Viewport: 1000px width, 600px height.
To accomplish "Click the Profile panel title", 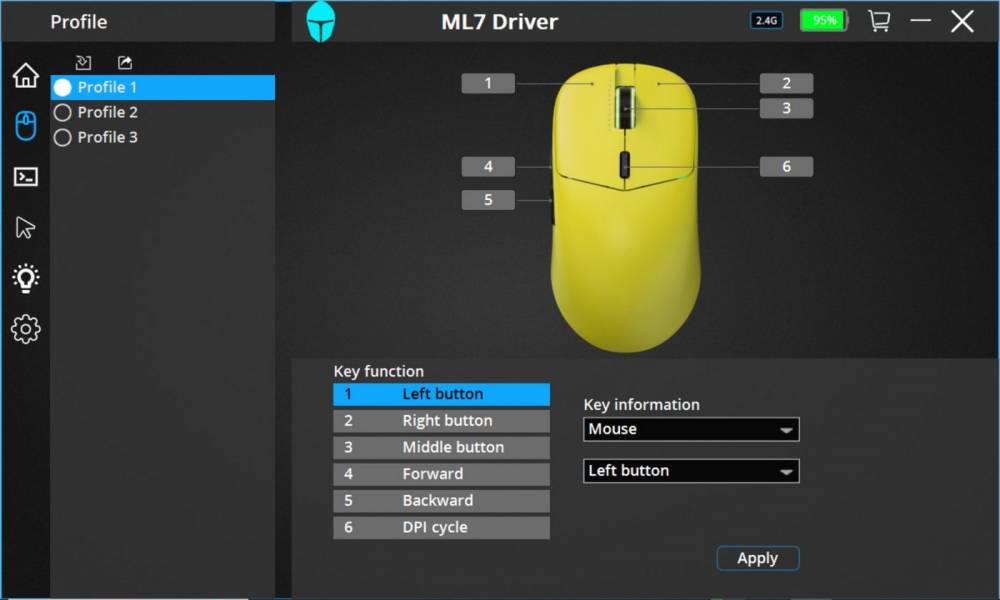I will point(78,22).
